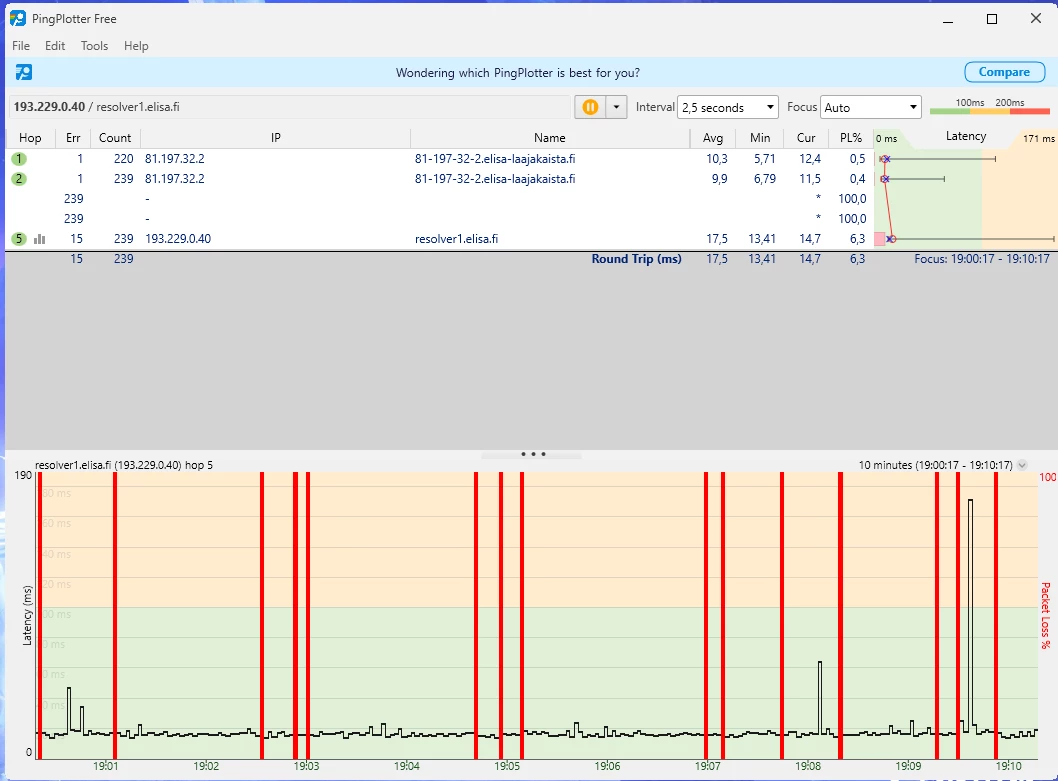Viewport: 1058px width, 781px height.
Task: Pause the trace with the orange button
Action: [x=590, y=107]
